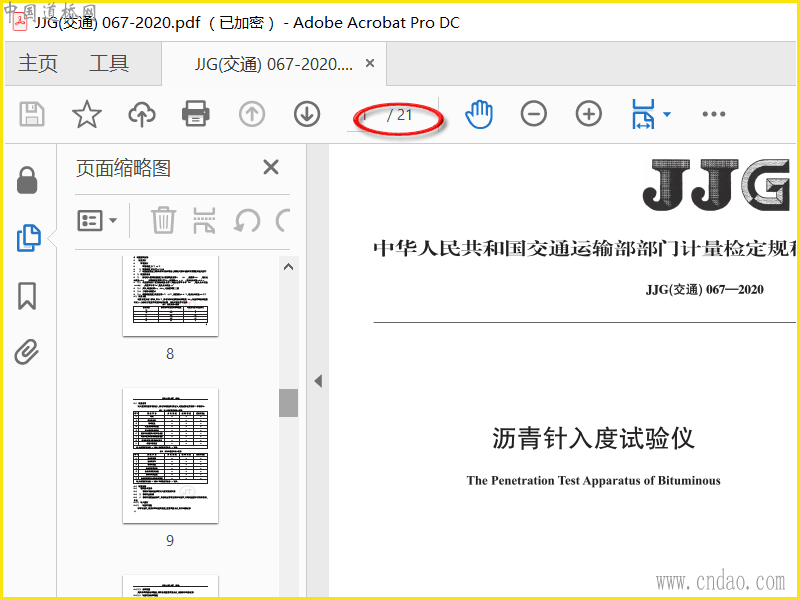Viewport: 800px width, 600px height.
Task: Go to previous page up-arrow icon
Action: (252, 114)
